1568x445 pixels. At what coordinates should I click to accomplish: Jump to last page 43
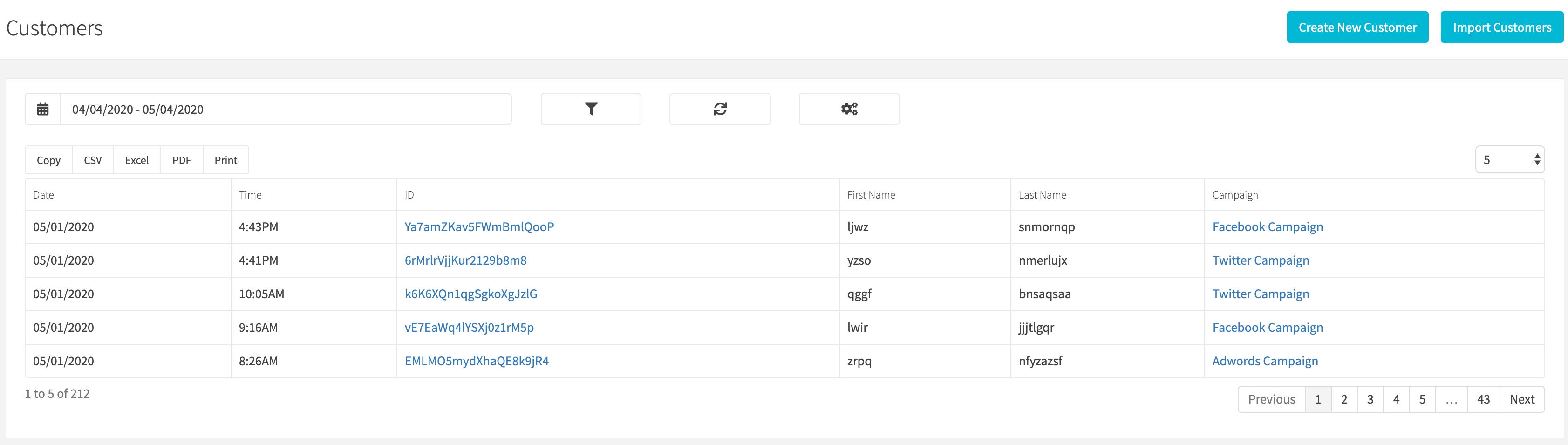coord(1483,399)
